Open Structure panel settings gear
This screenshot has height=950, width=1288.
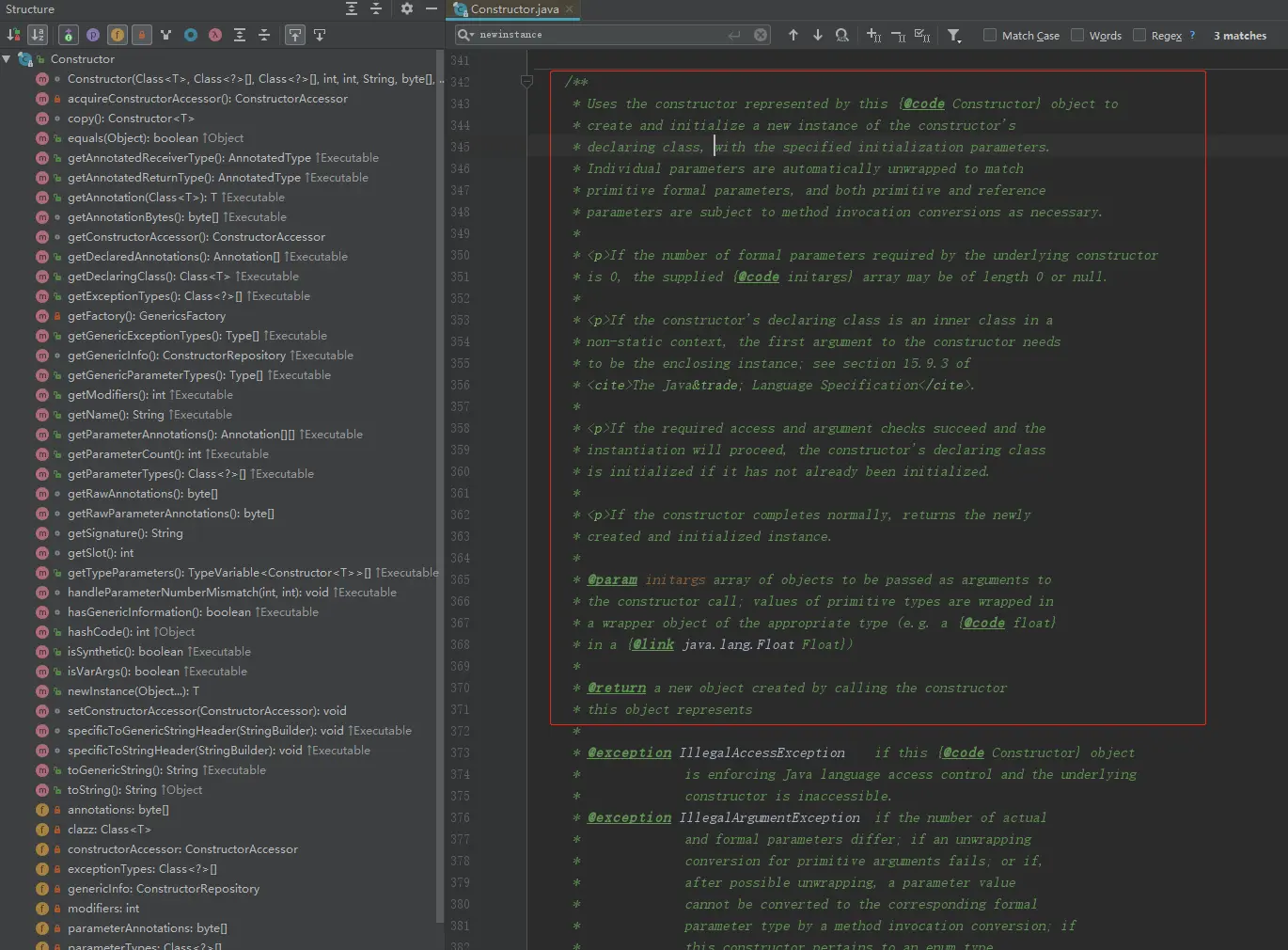point(406,8)
